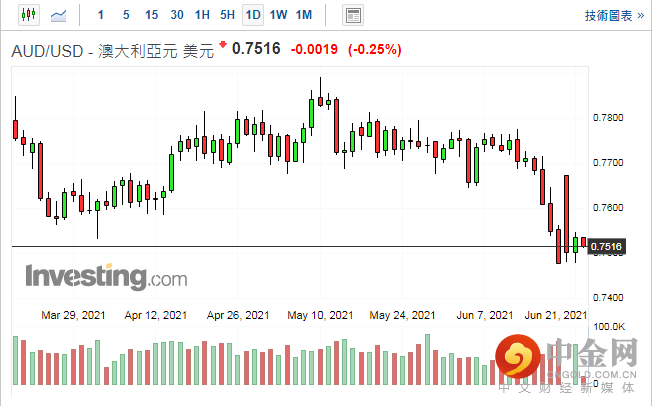Click the -0.0019 change value
652x406 pixels.
pos(314,50)
